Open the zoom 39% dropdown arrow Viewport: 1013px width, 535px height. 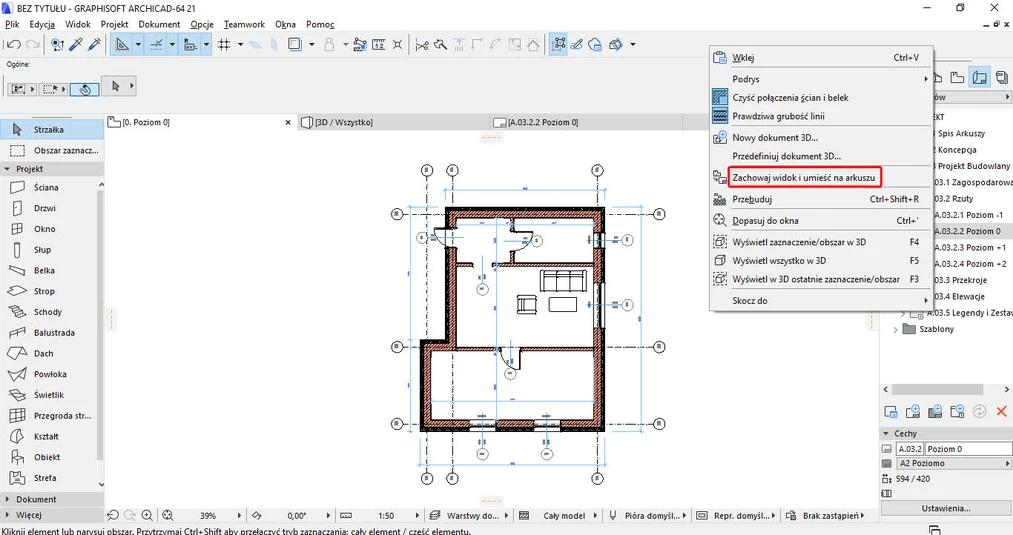(239, 516)
